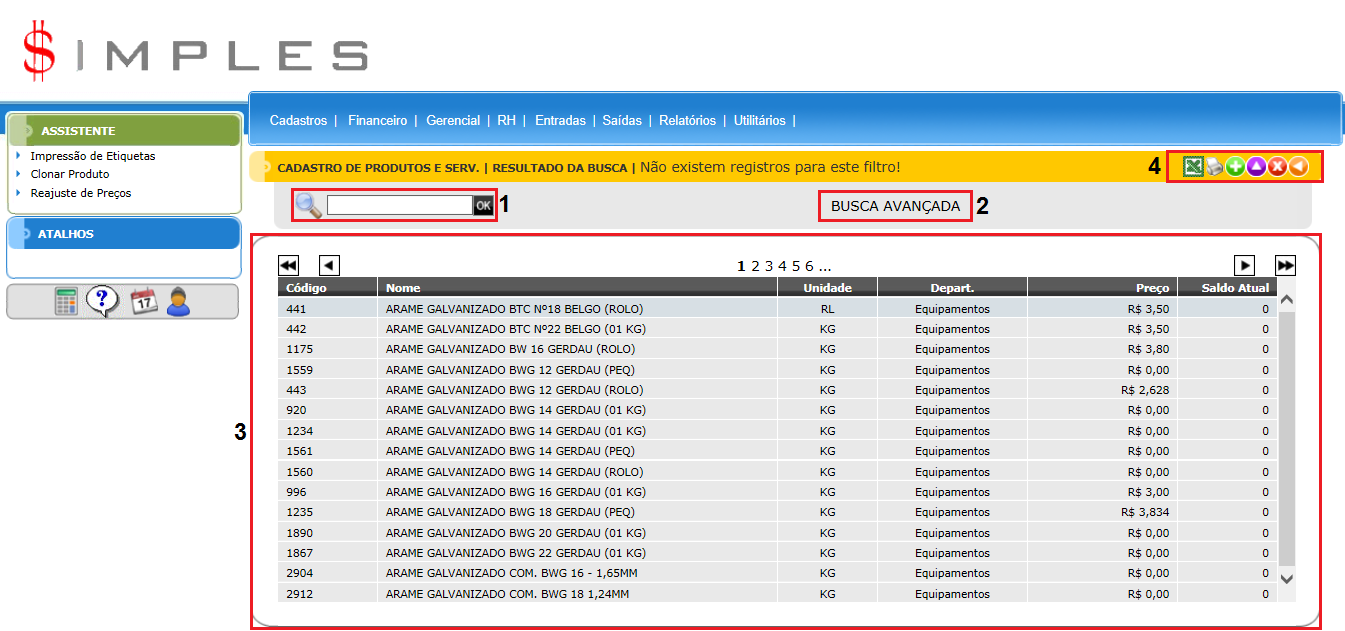Viewport: 1345px width, 631px height.
Task: Click the printer icon
Action: tap(1214, 167)
